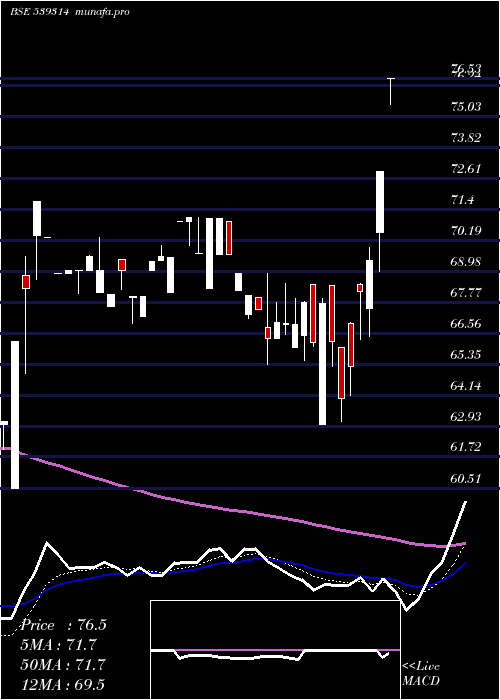The width and height of the screenshot is (500, 700).
Task: Click the 68.98 price axis label
Action: [466, 262]
